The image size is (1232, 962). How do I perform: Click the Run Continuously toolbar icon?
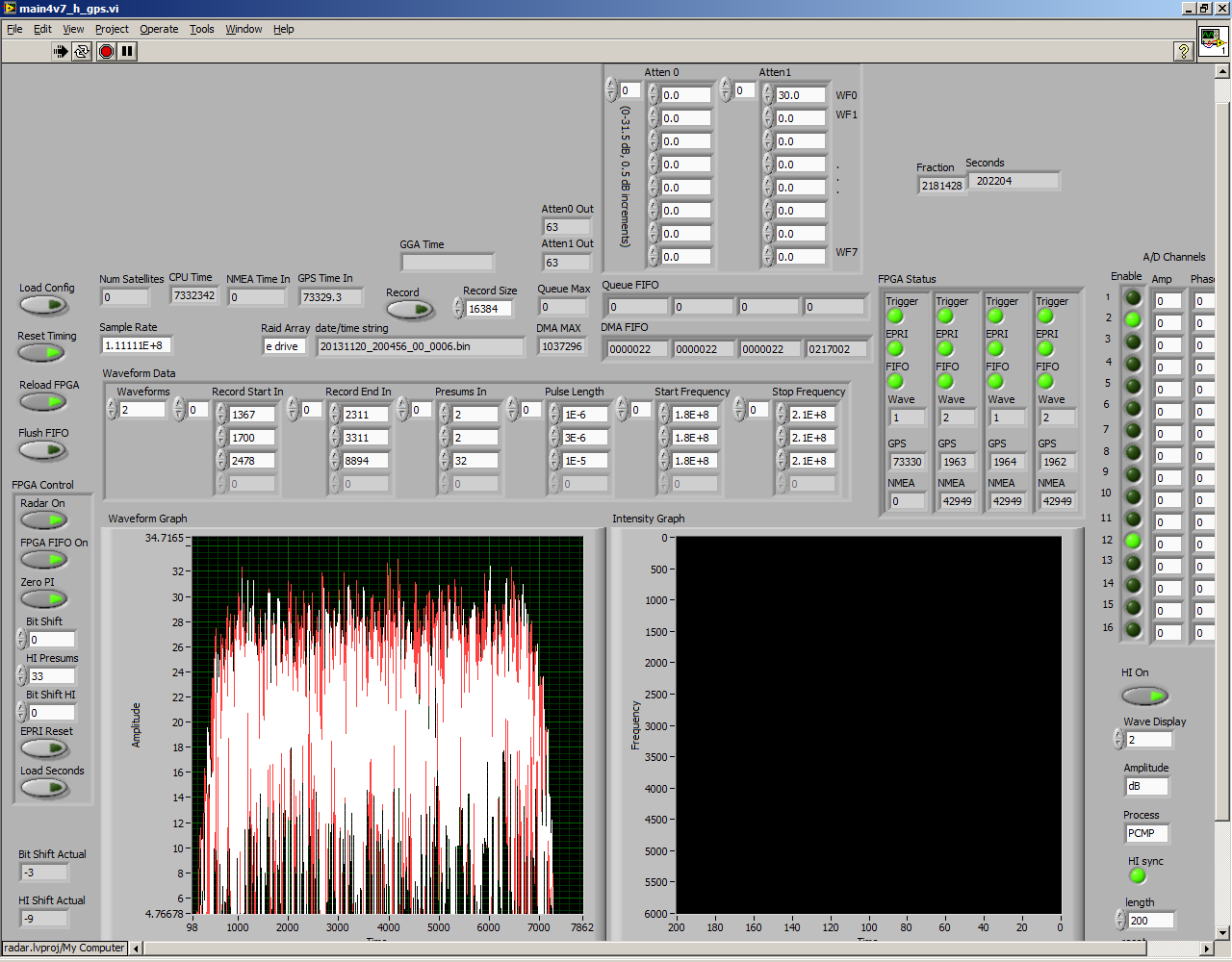[82, 51]
